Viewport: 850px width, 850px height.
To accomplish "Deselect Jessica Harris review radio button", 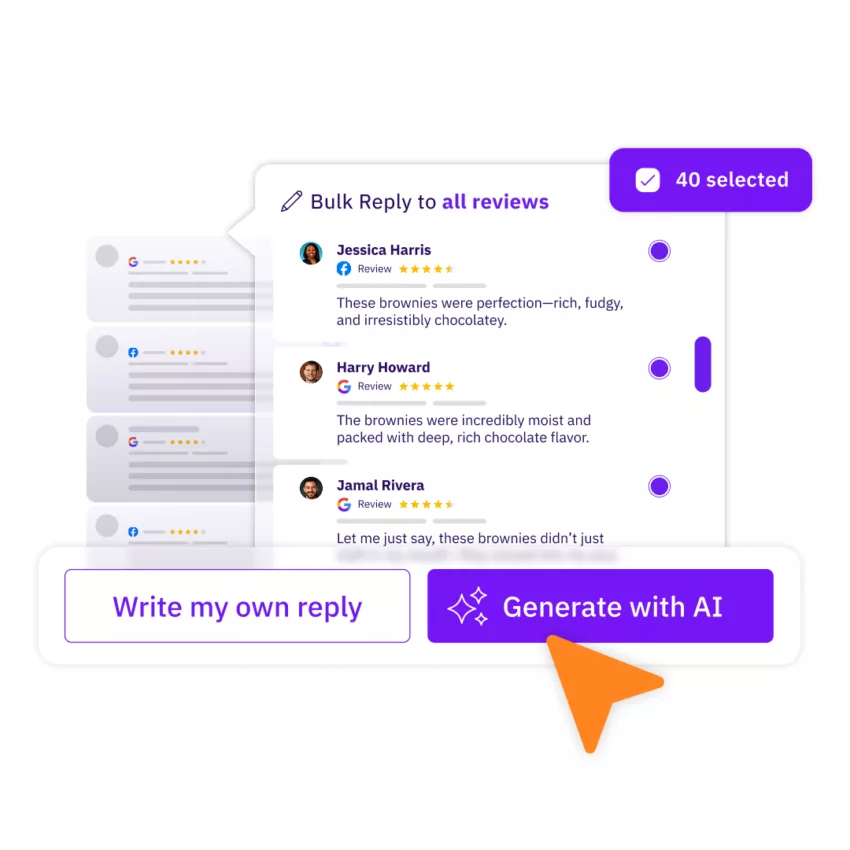I will pos(659,251).
